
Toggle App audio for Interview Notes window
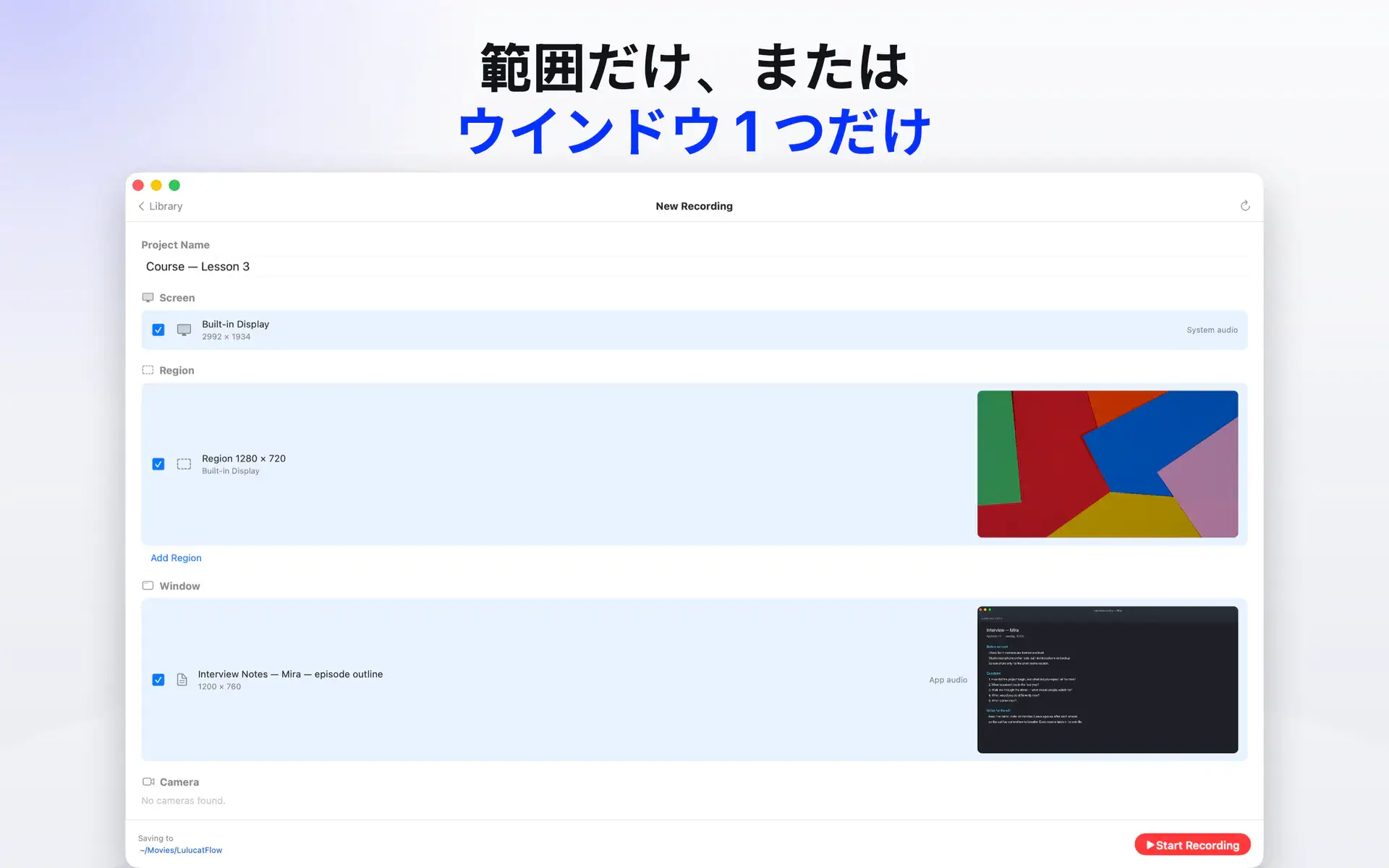(x=948, y=680)
